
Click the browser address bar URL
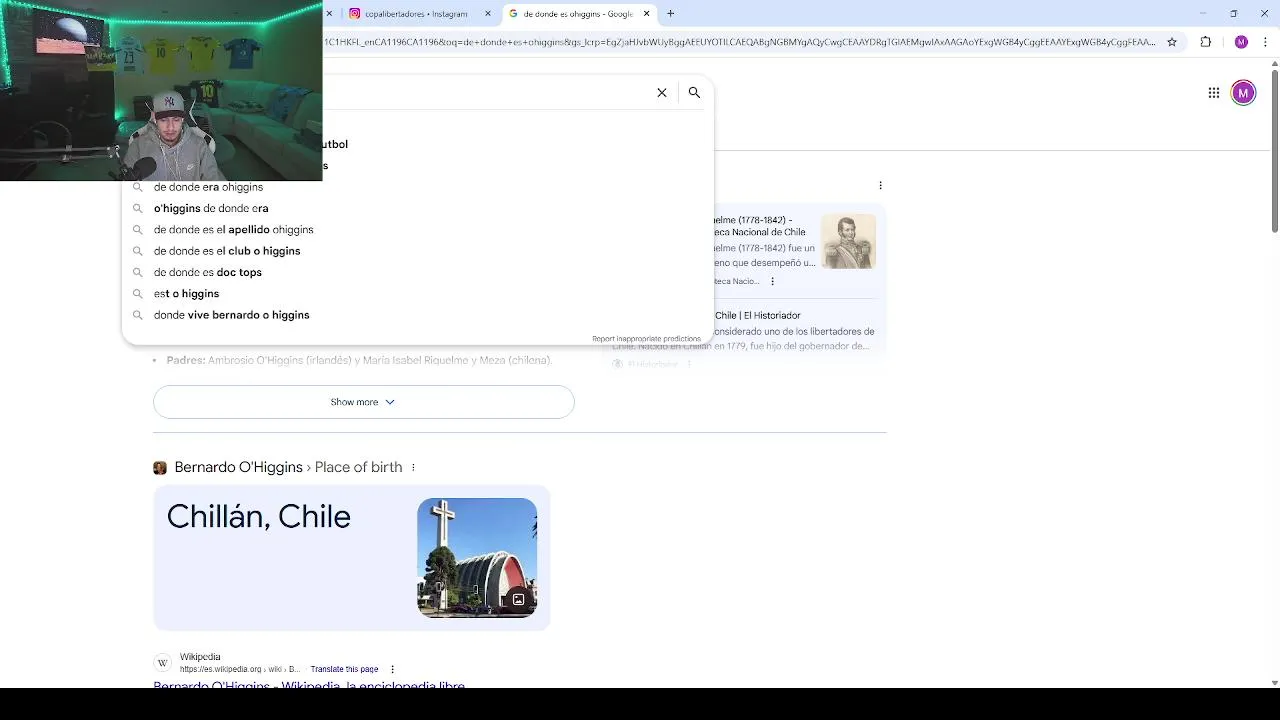(x=740, y=42)
